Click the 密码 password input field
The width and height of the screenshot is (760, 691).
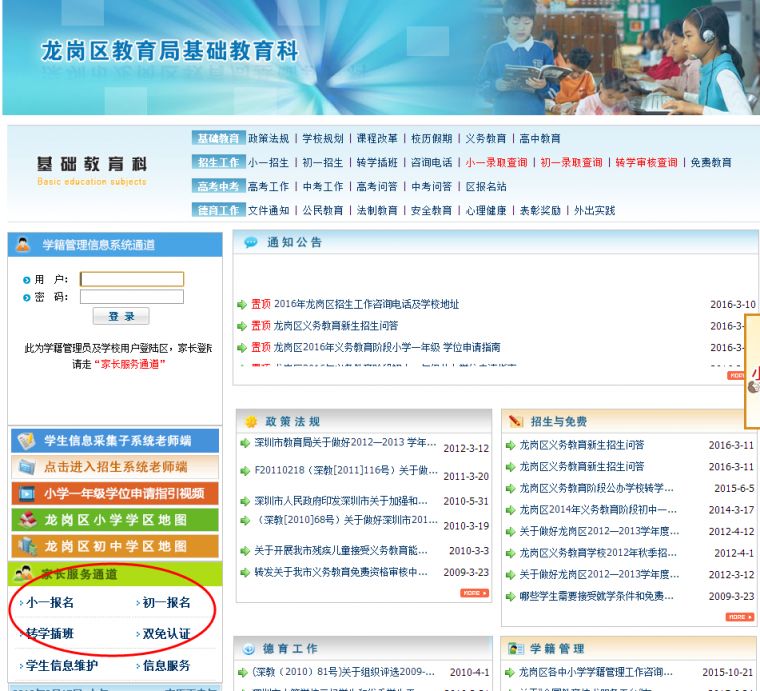point(132,297)
